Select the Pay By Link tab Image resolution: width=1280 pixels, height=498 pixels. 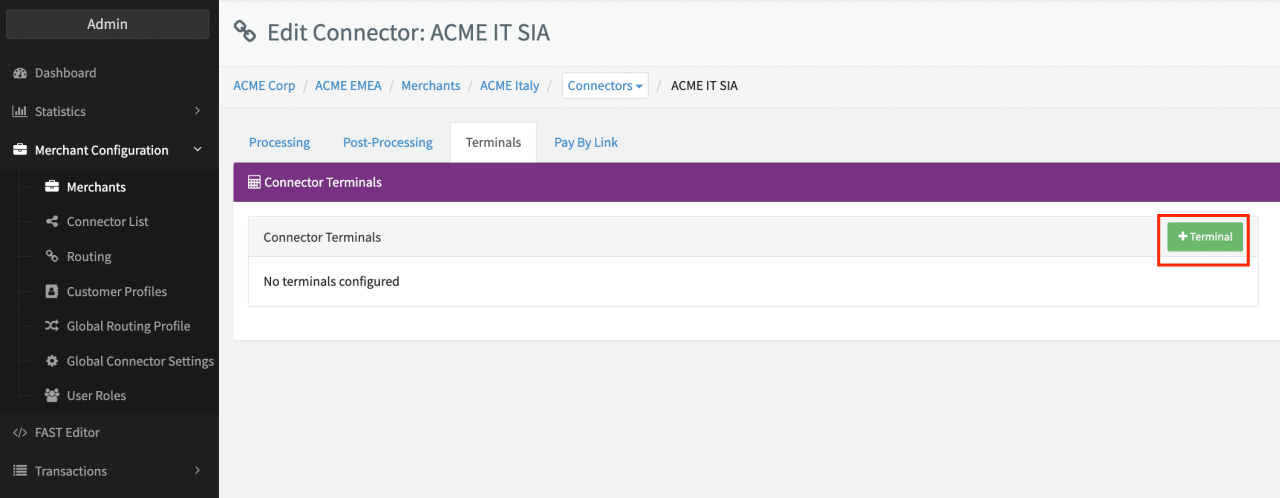pyautogui.click(x=585, y=143)
